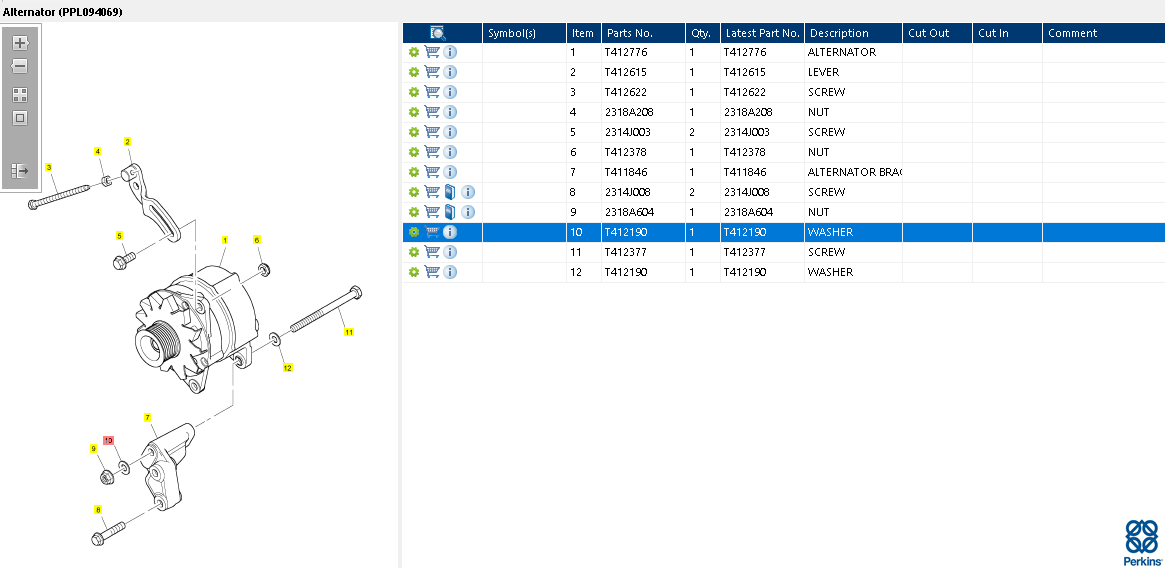The height and width of the screenshot is (568, 1165).
Task: Add ALTERNATOR BRACKET T411846 to the cart
Action: (432, 172)
